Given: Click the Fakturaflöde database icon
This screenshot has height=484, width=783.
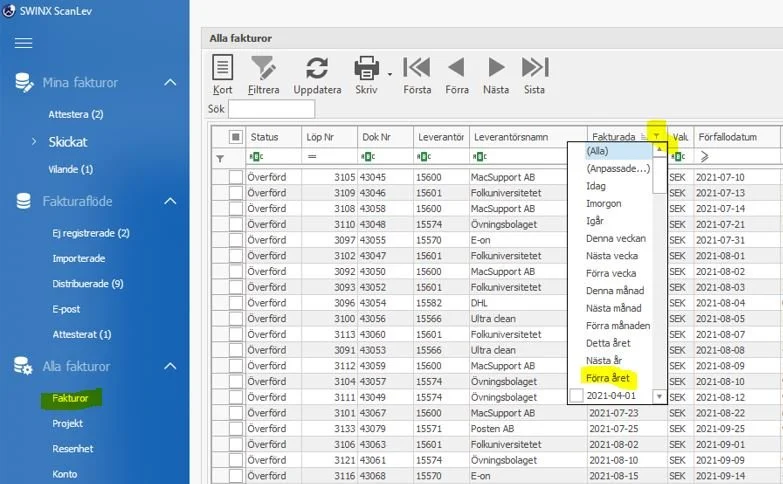Looking at the screenshot, I should click(x=23, y=201).
